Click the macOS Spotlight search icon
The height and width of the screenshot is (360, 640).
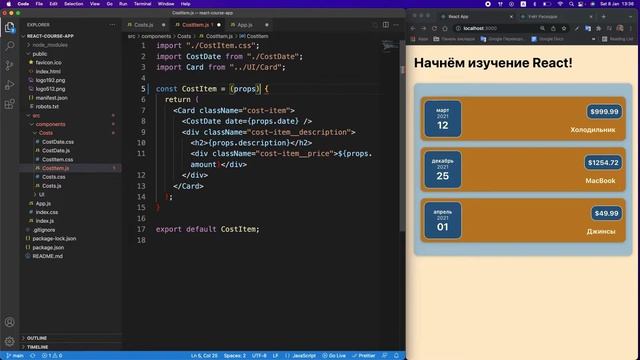tap(571, 4)
